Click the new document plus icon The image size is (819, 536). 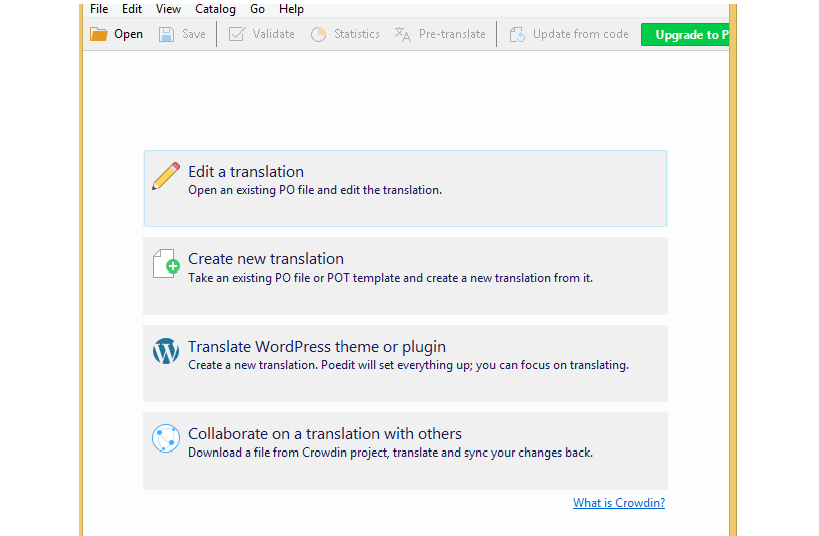click(x=166, y=263)
